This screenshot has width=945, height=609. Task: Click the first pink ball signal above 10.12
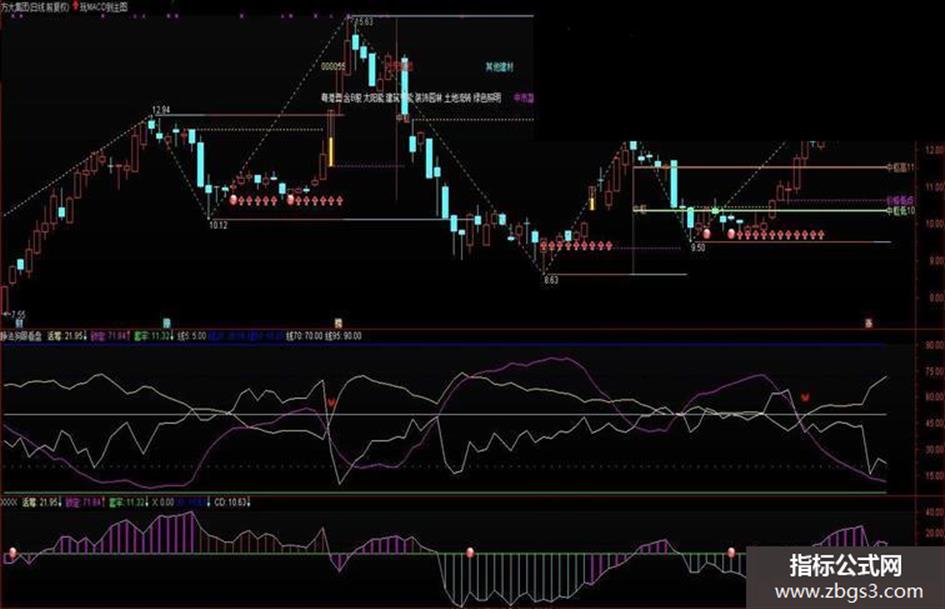pos(234,200)
